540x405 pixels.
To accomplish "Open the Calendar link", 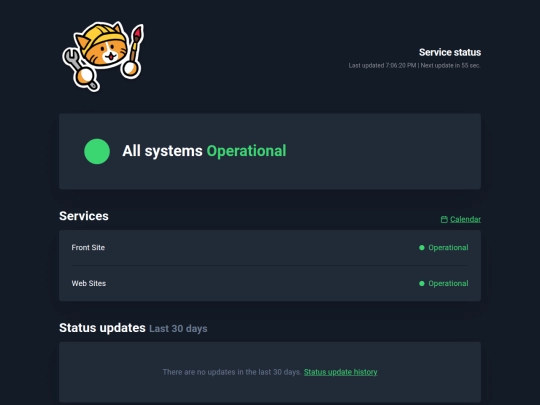I will pos(465,219).
